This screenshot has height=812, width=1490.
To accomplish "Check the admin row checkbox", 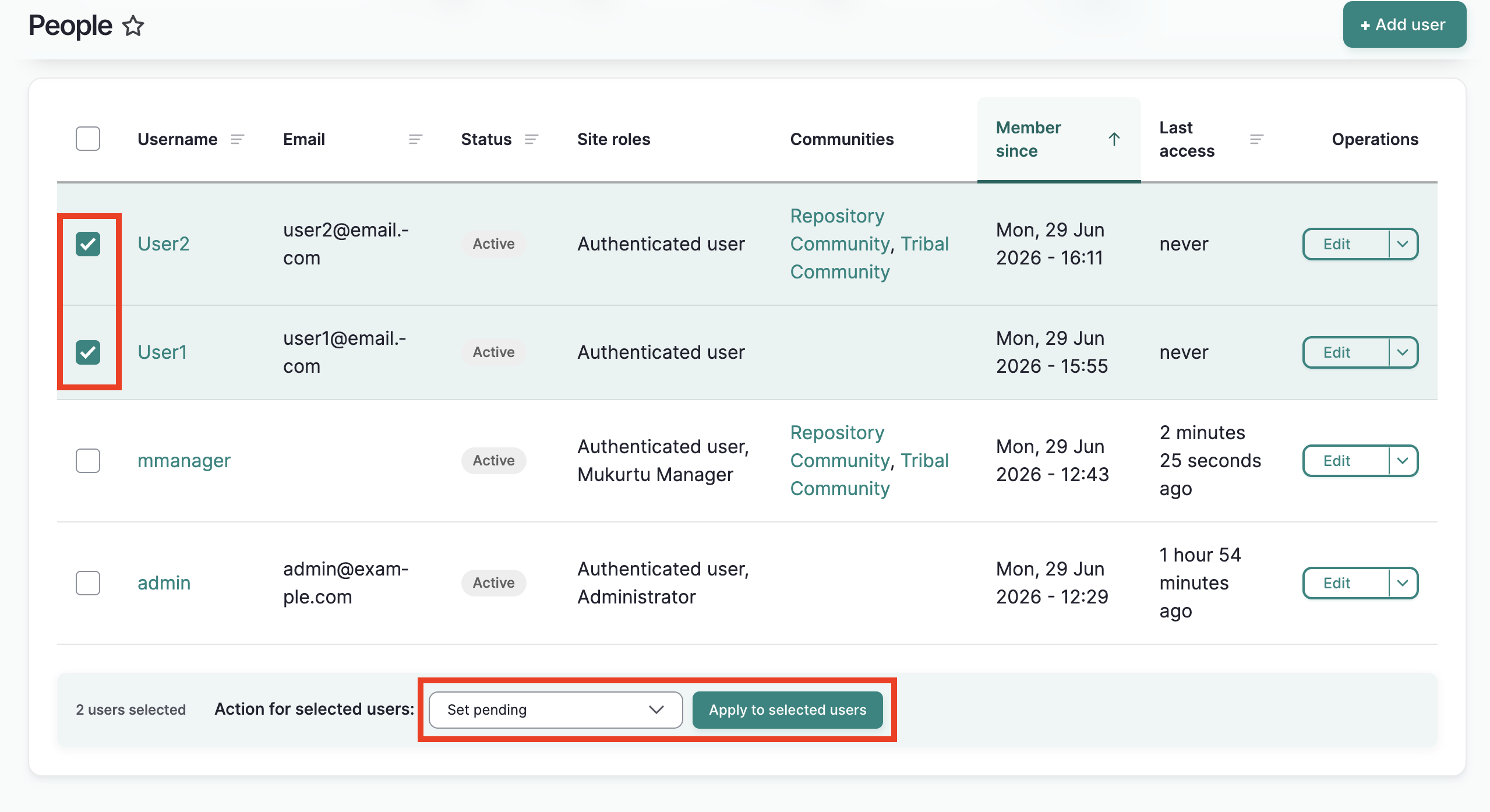I will 88,582.
